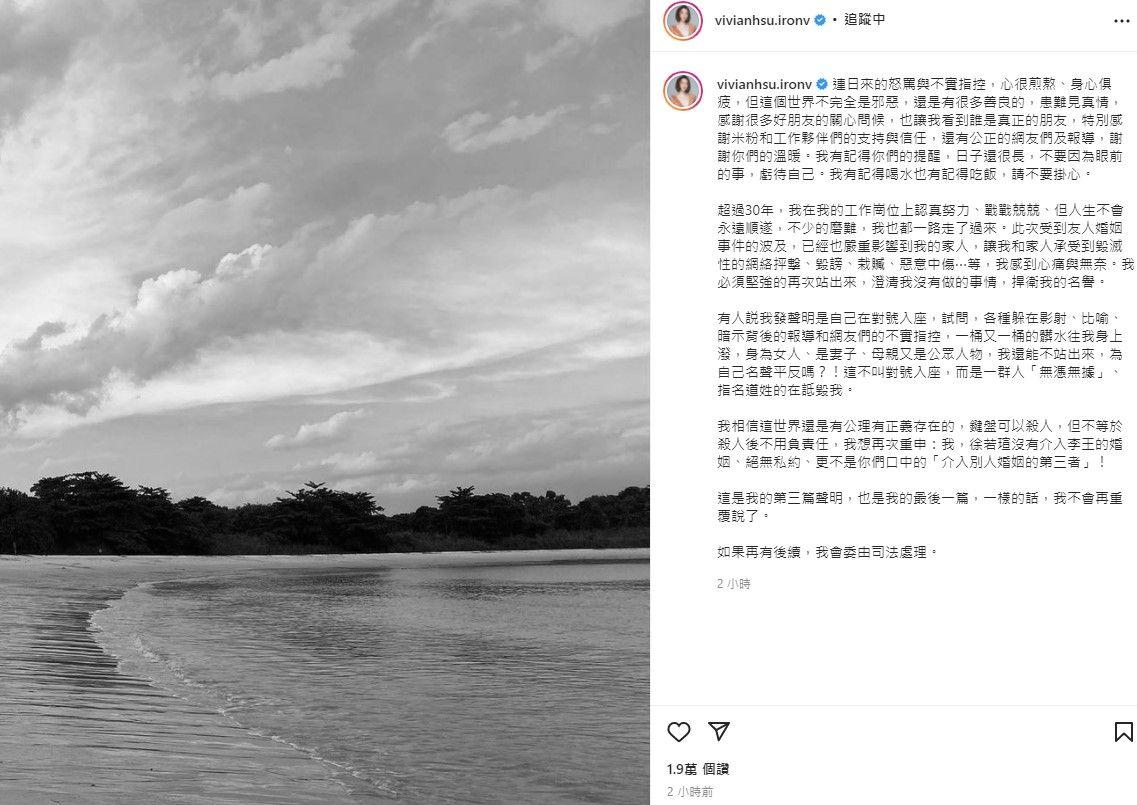Image resolution: width=1137 pixels, height=805 pixels.
Task: Click the black and white beach photo
Action: 325,402
